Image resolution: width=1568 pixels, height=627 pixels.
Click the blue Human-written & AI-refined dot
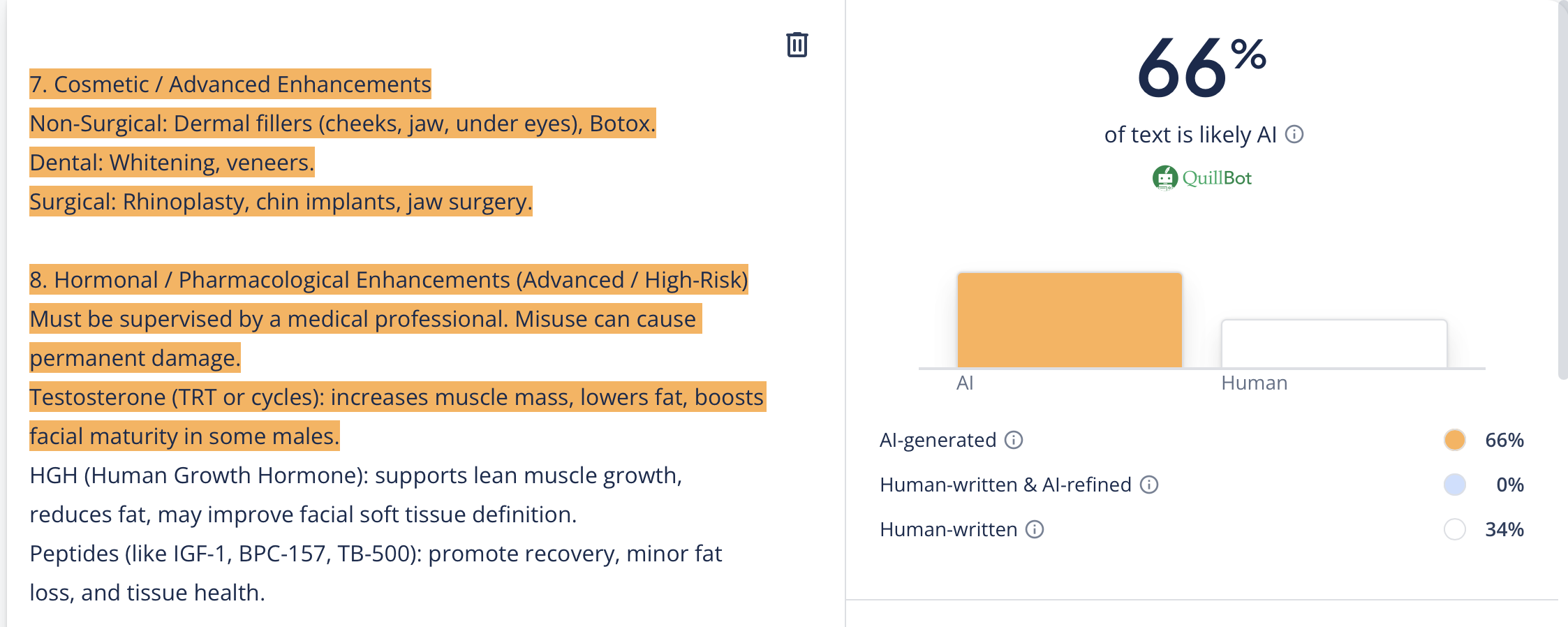coord(1454,485)
